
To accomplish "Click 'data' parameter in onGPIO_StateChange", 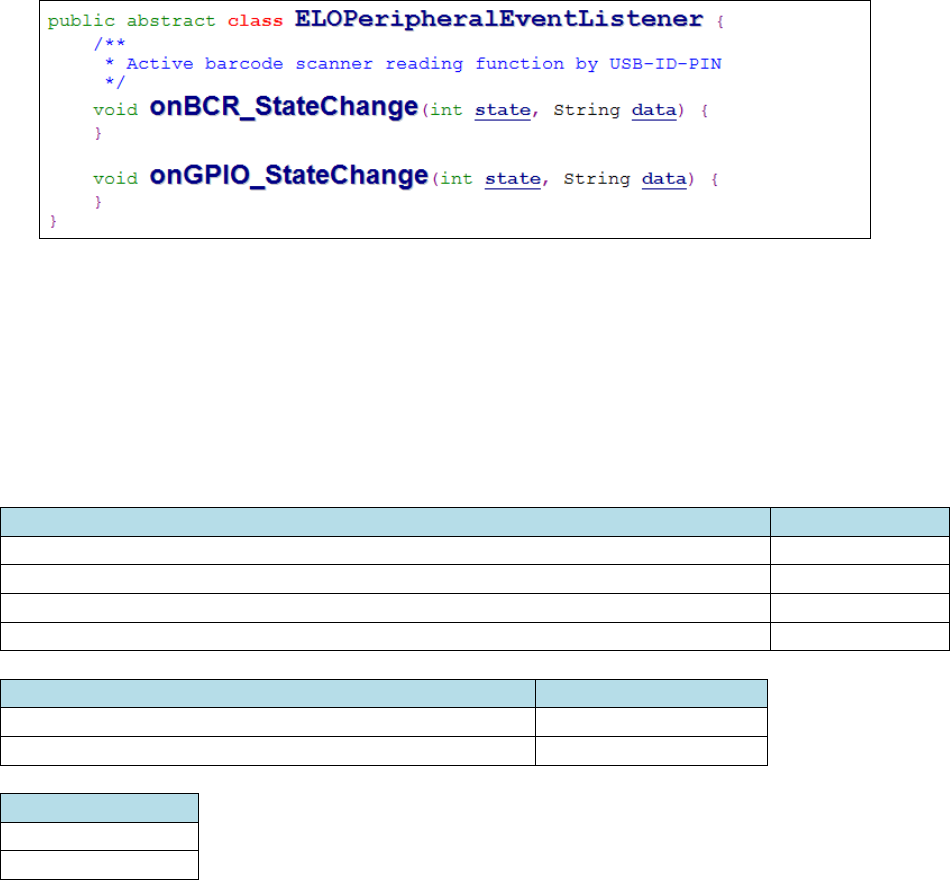I will tap(664, 179).
